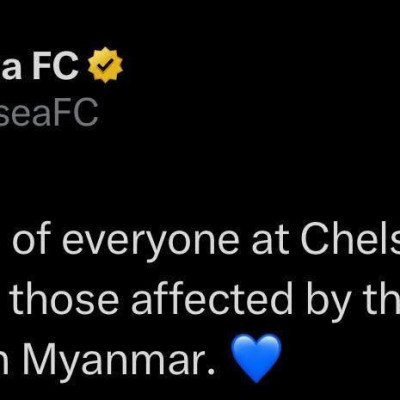Click the blue heart emoji
Viewport: 400px width, 400px height.
pyautogui.click(x=256, y=357)
